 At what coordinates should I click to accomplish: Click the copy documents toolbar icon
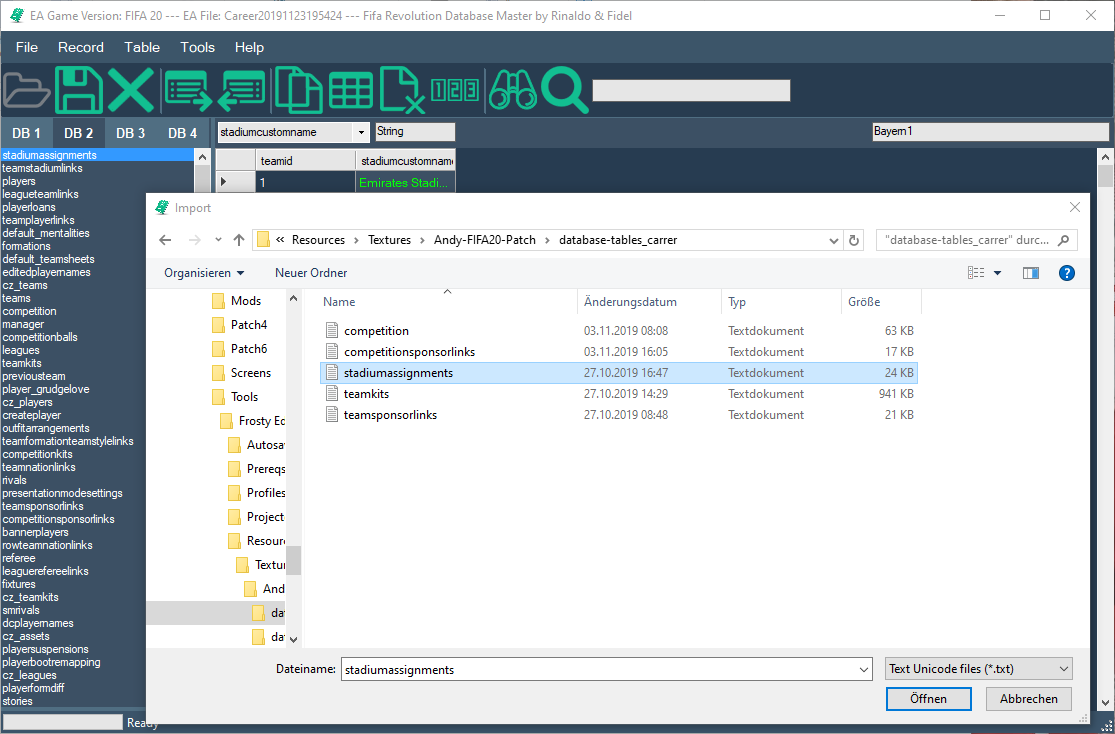(x=298, y=90)
